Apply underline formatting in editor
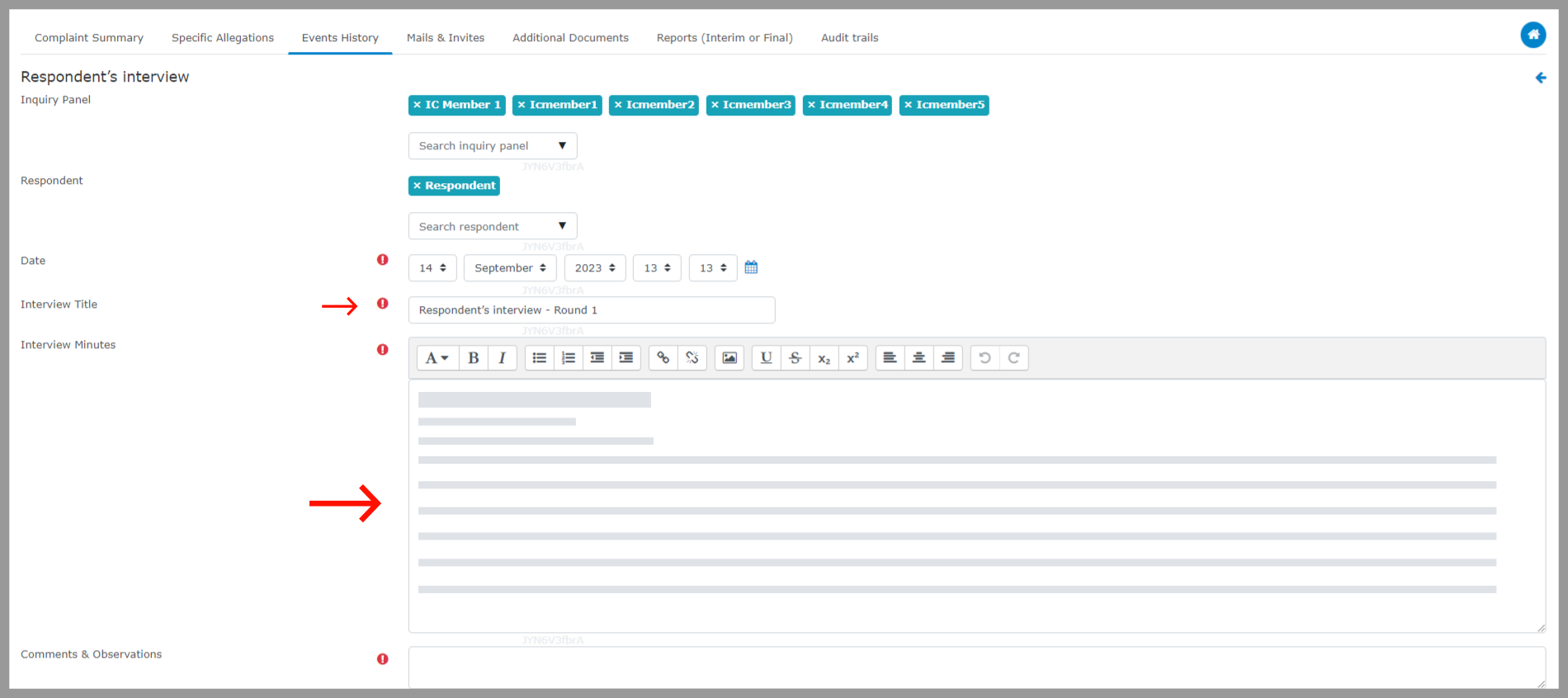Image resolution: width=1568 pixels, height=698 pixels. (x=766, y=358)
